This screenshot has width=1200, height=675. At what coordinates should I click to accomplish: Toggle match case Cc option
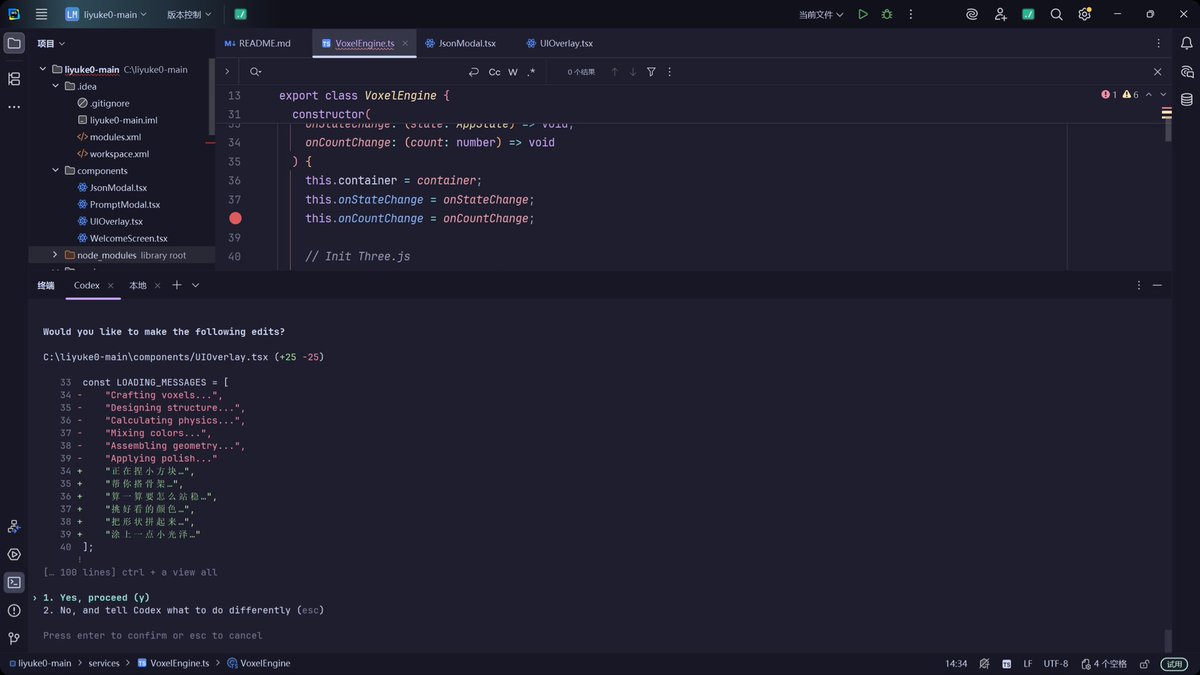pos(494,72)
